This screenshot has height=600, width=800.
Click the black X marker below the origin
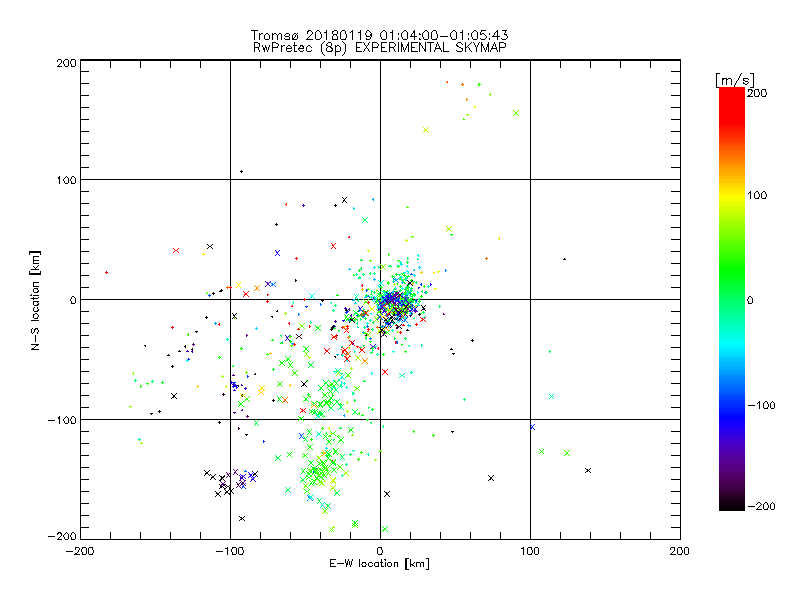click(387, 494)
